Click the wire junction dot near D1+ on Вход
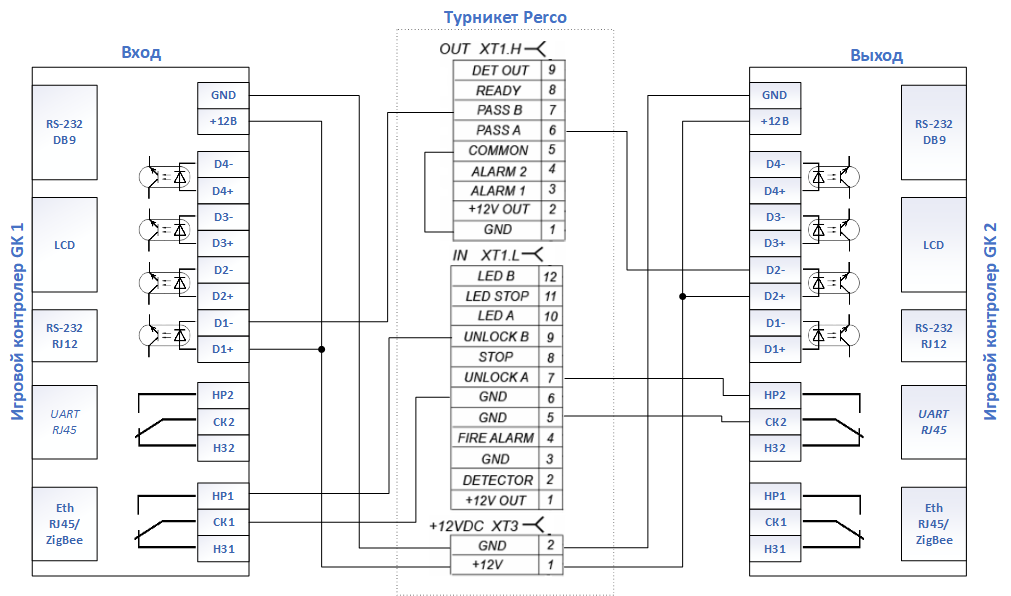Screen dimensions: 1011x596 click(321, 349)
